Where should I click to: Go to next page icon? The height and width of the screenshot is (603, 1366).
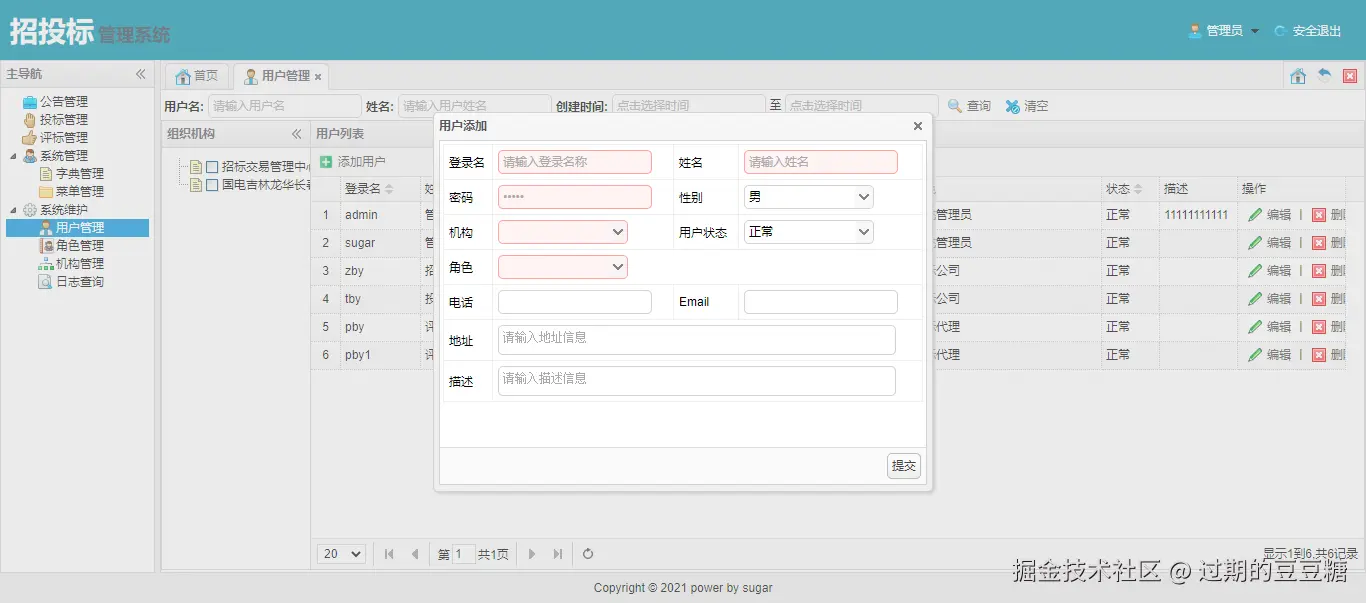pyautogui.click(x=532, y=554)
